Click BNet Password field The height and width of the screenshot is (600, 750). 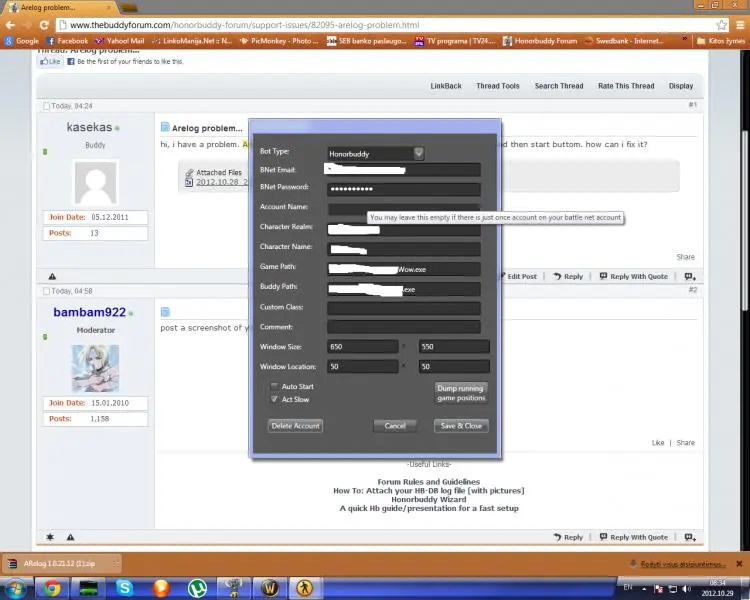[404, 189]
